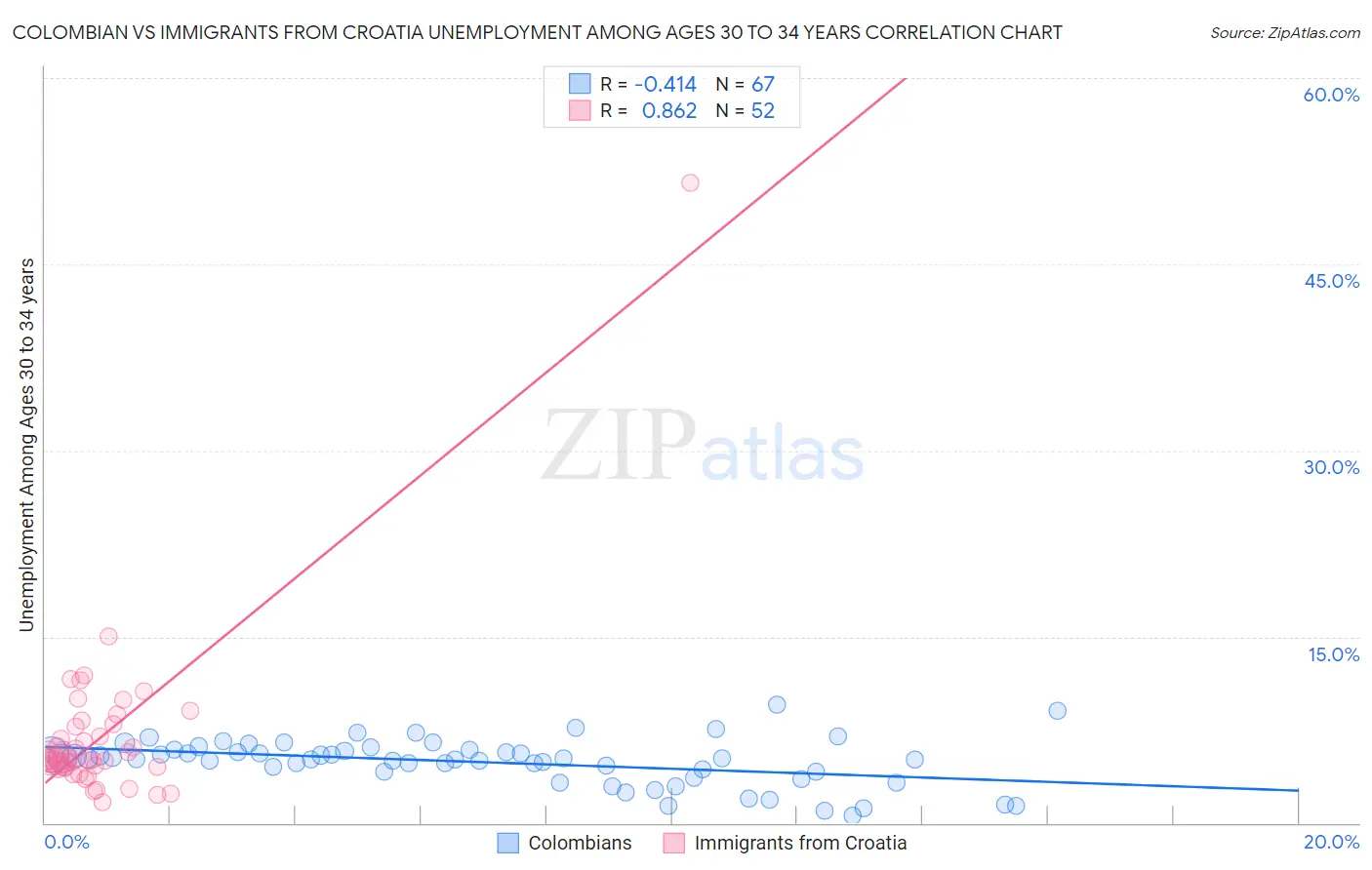Click the 0.862 correlation value

(669, 110)
